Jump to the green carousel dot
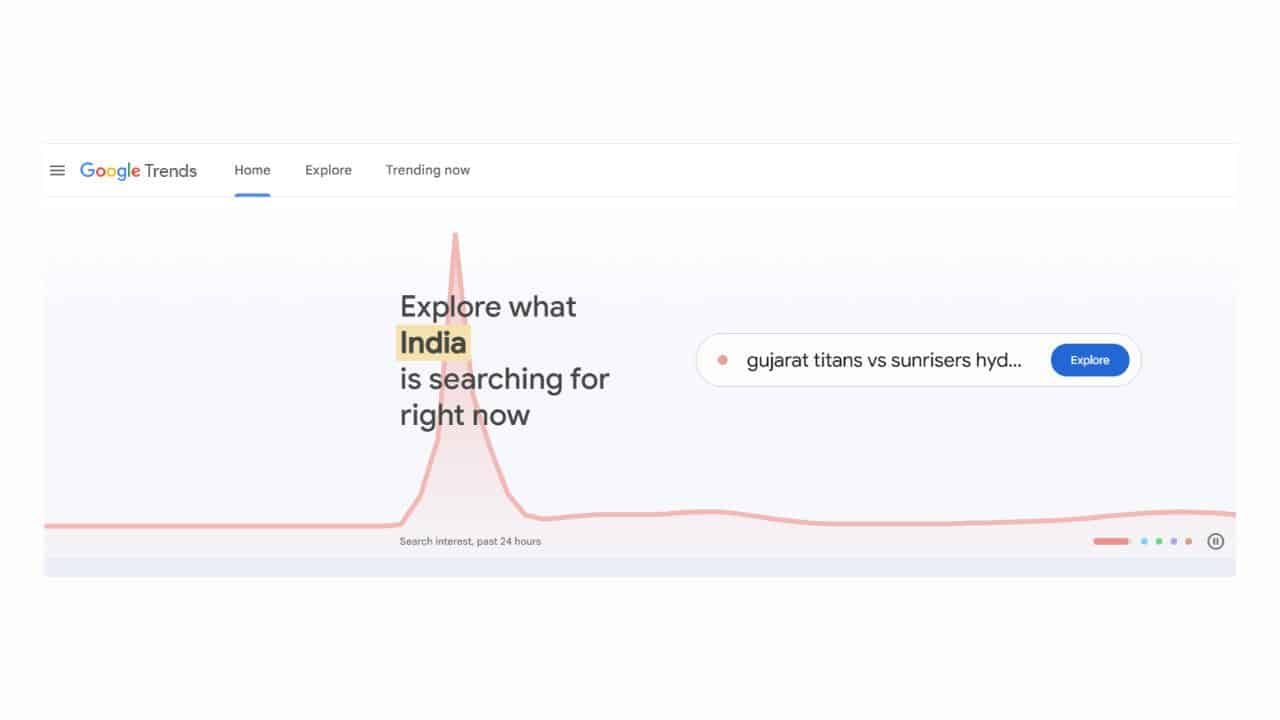The height and width of the screenshot is (720, 1280). point(1159,541)
